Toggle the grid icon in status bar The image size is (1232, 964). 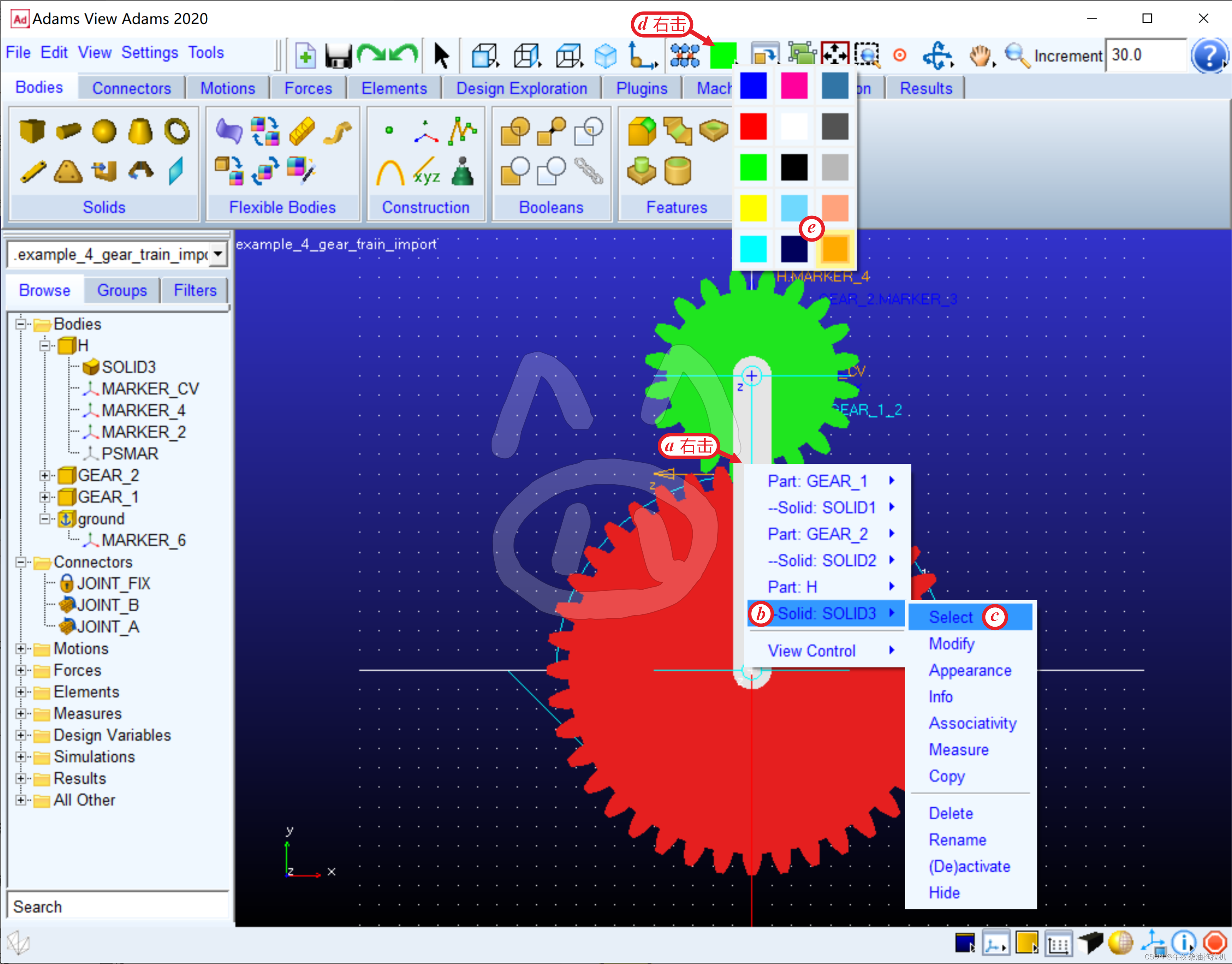1058,943
